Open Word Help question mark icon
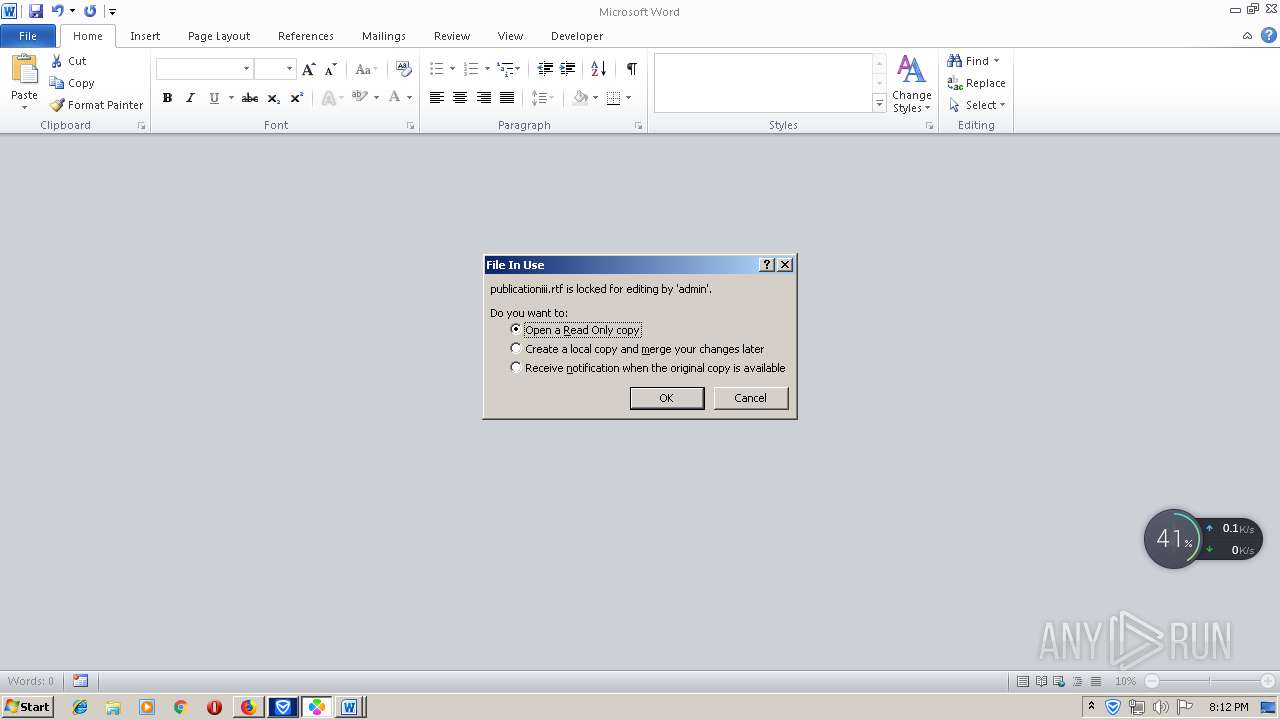This screenshot has height=720, width=1280. click(1269, 35)
